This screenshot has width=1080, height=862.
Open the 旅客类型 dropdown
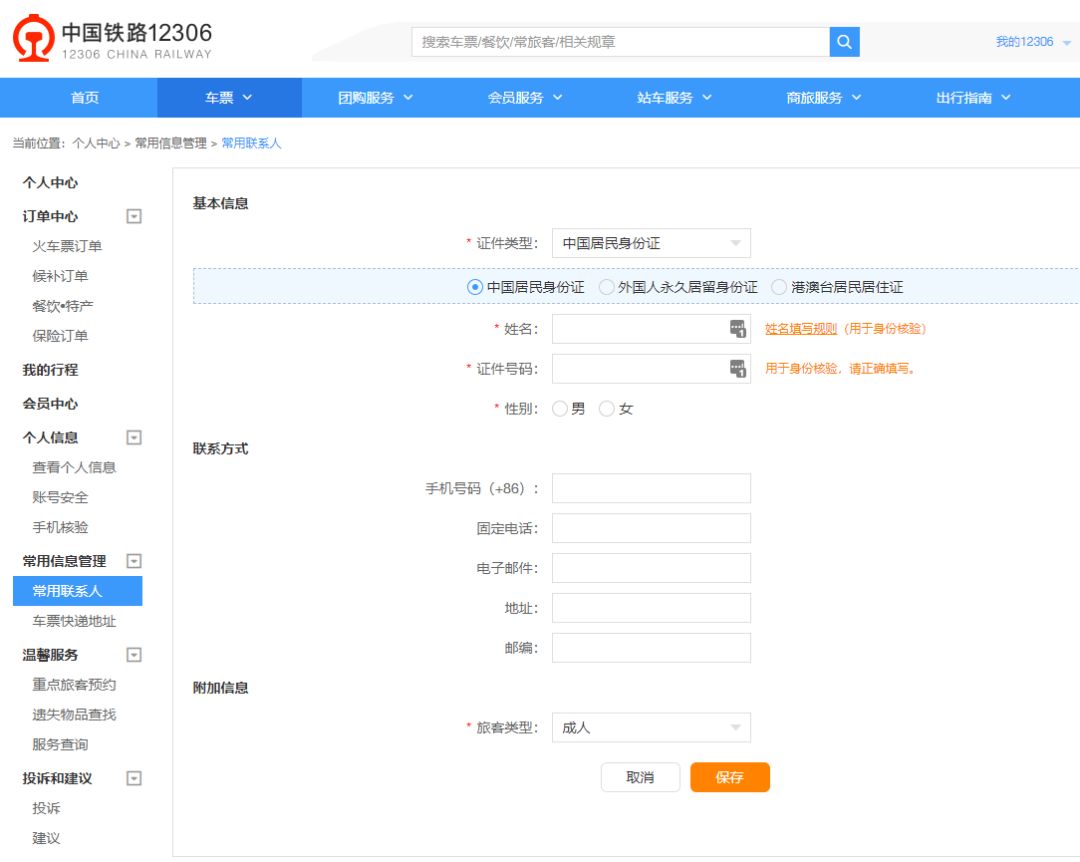click(x=651, y=728)
